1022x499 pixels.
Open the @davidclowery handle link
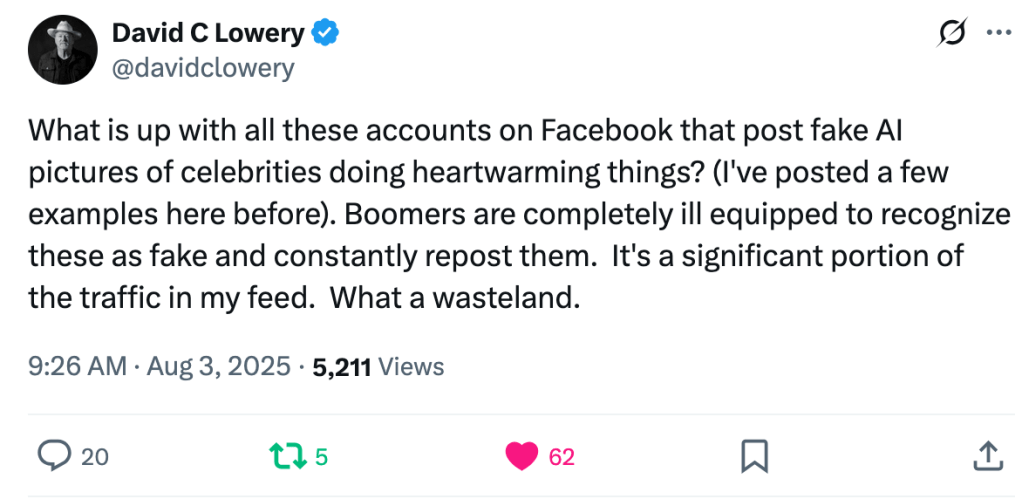tap(202, 68)
